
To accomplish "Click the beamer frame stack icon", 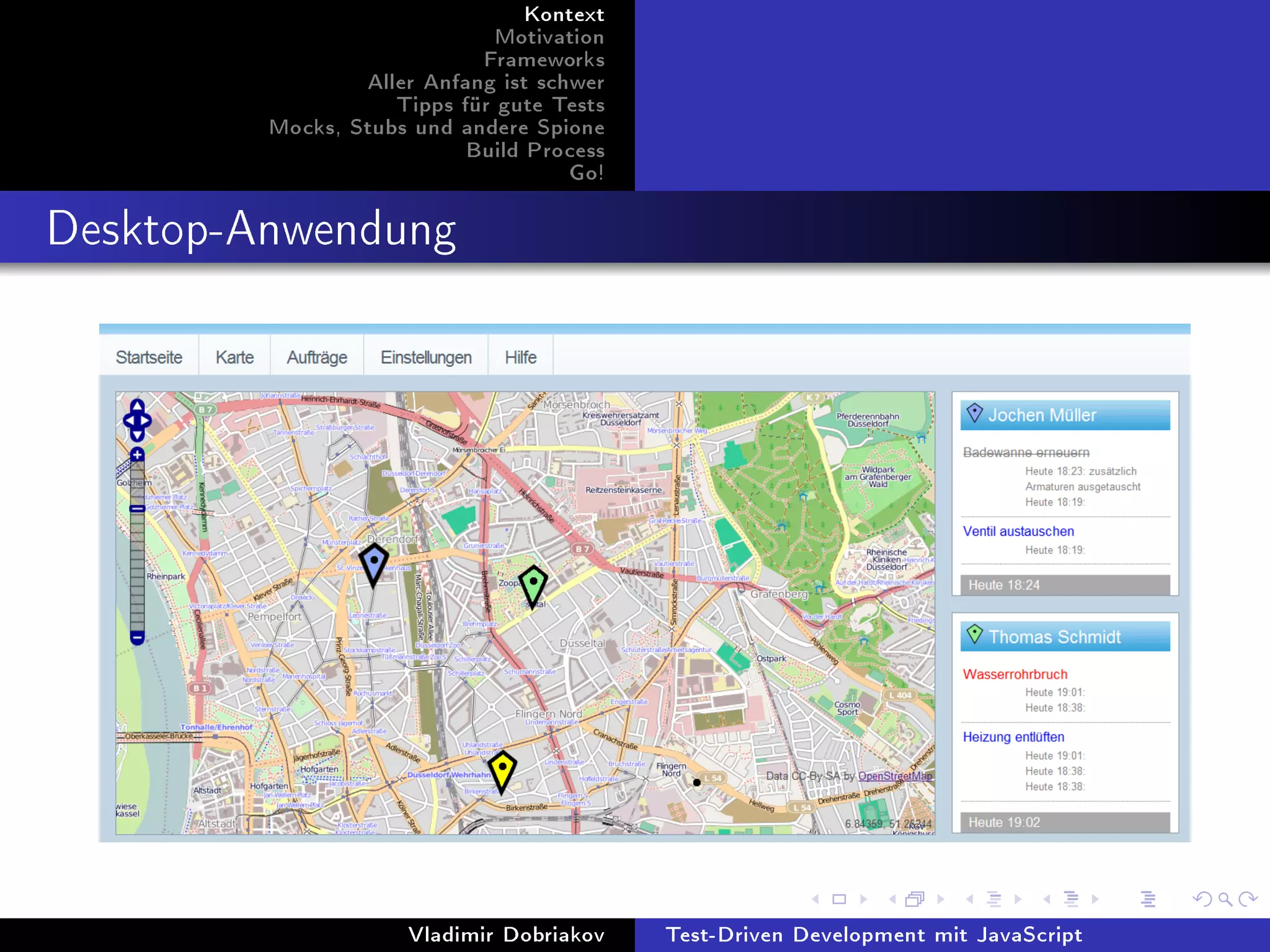I will 915,899.
